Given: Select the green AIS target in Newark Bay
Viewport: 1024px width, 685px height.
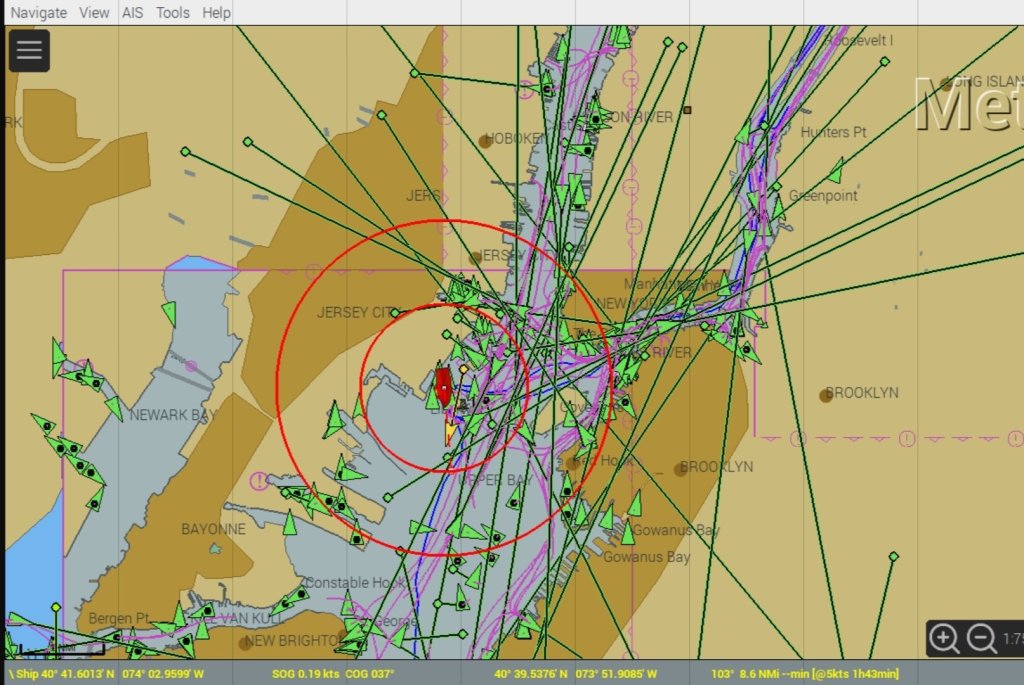Looking at the screenshot, I should [114, 407].
